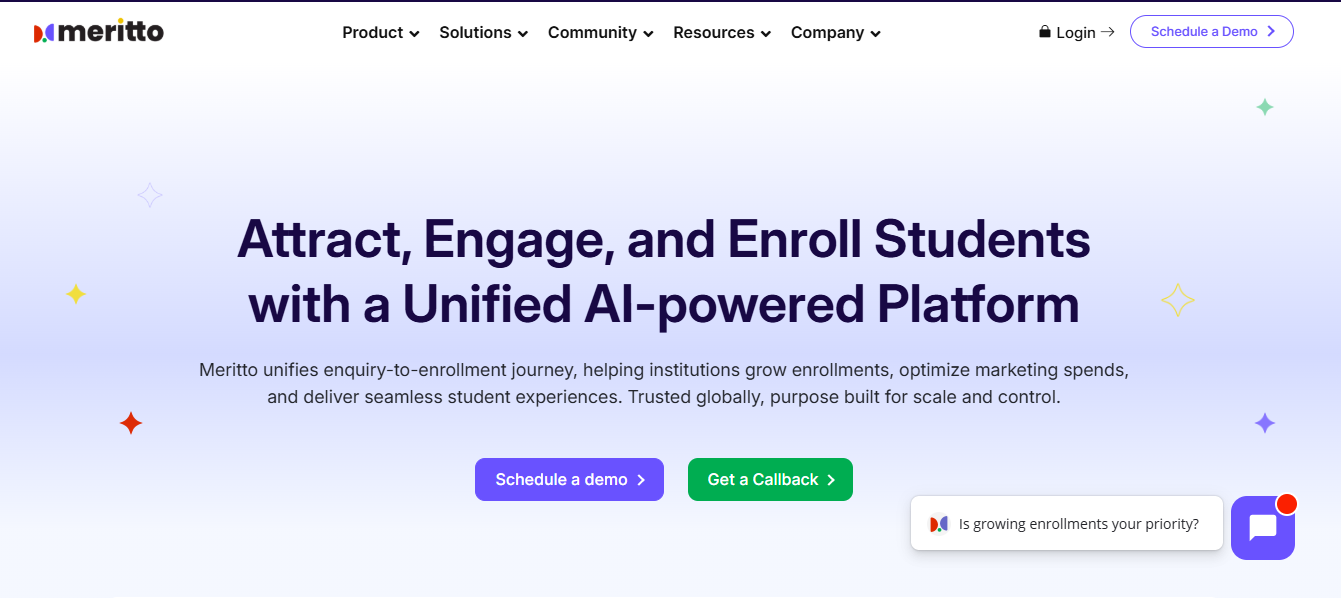Click the arrow icon after Login

[1107, 32]
